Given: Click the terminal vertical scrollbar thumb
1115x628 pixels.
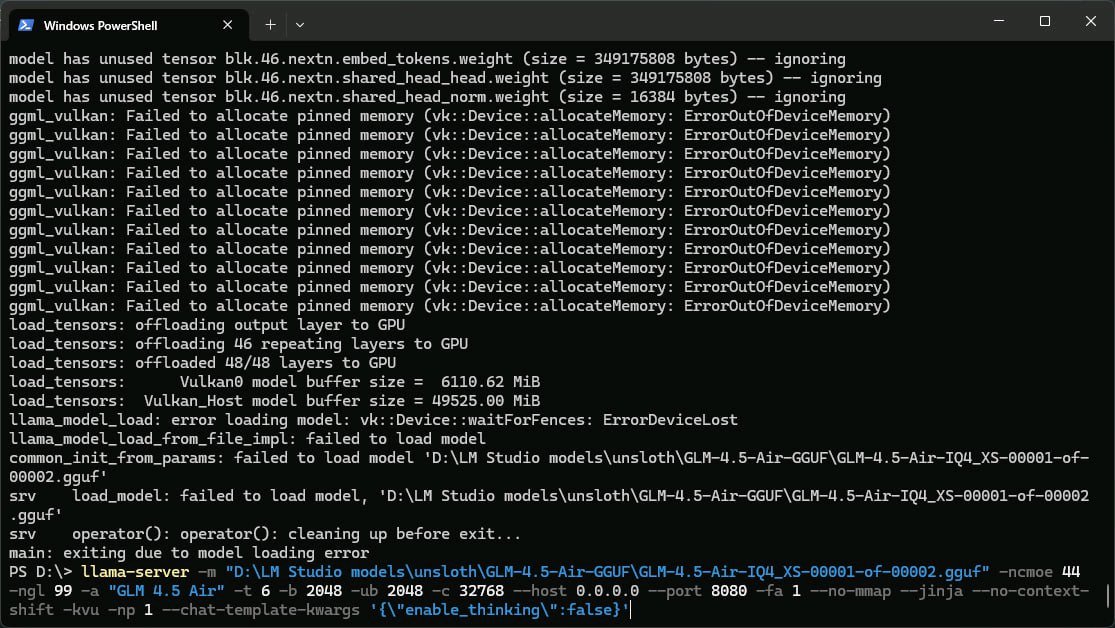Looking at the screenshot, I should [1109, 596].
